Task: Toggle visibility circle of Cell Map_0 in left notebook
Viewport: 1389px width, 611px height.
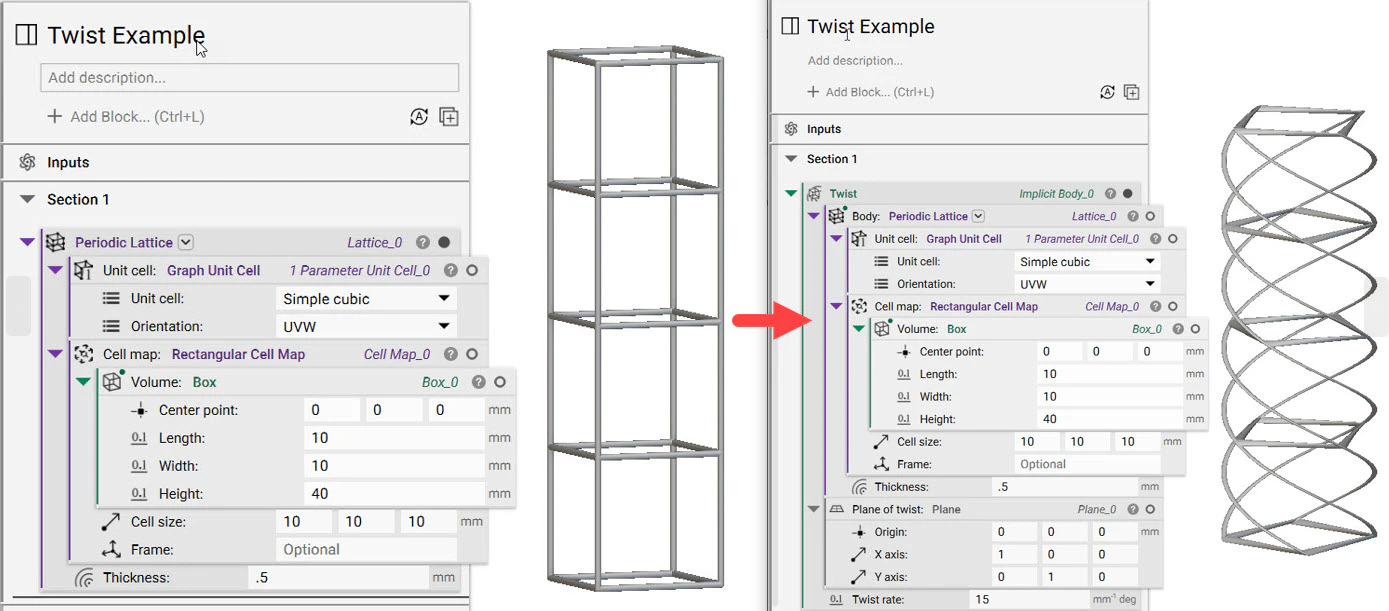Action: coord(472,354)
